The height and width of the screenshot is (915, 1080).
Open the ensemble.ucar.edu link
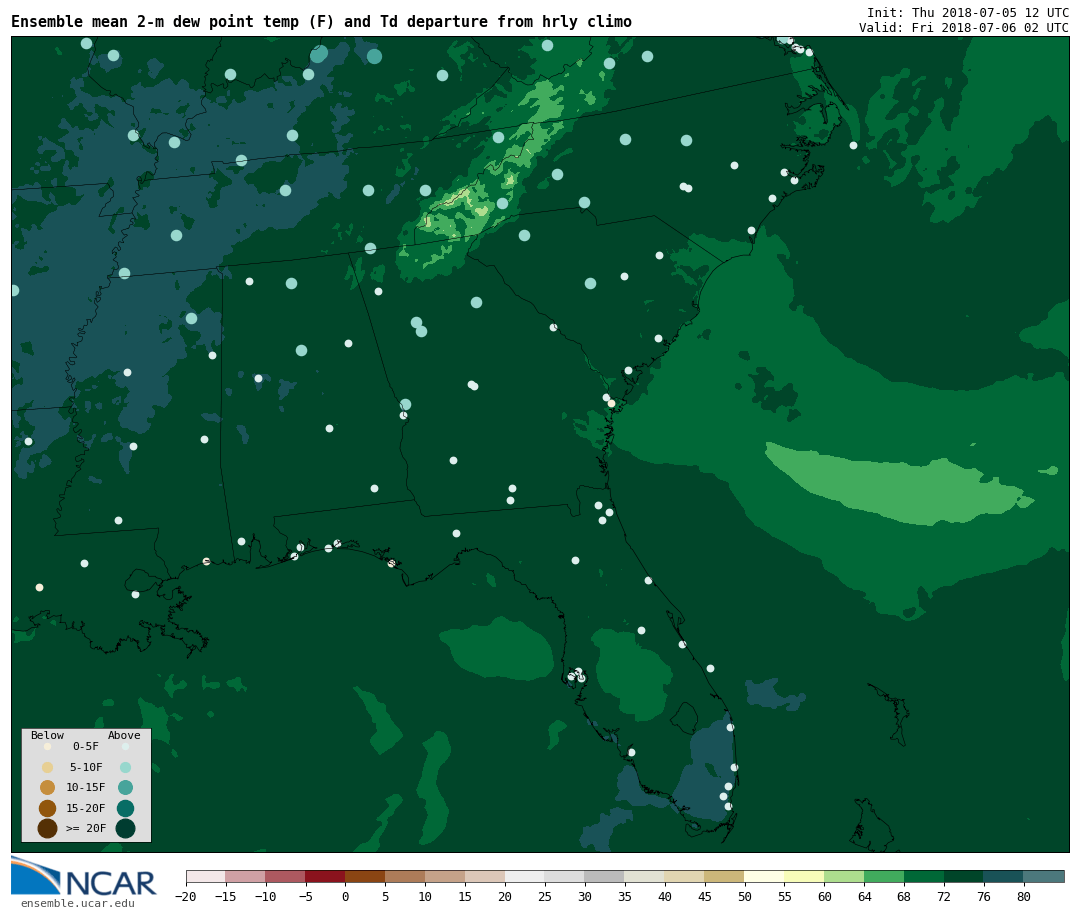pos(78,903)
